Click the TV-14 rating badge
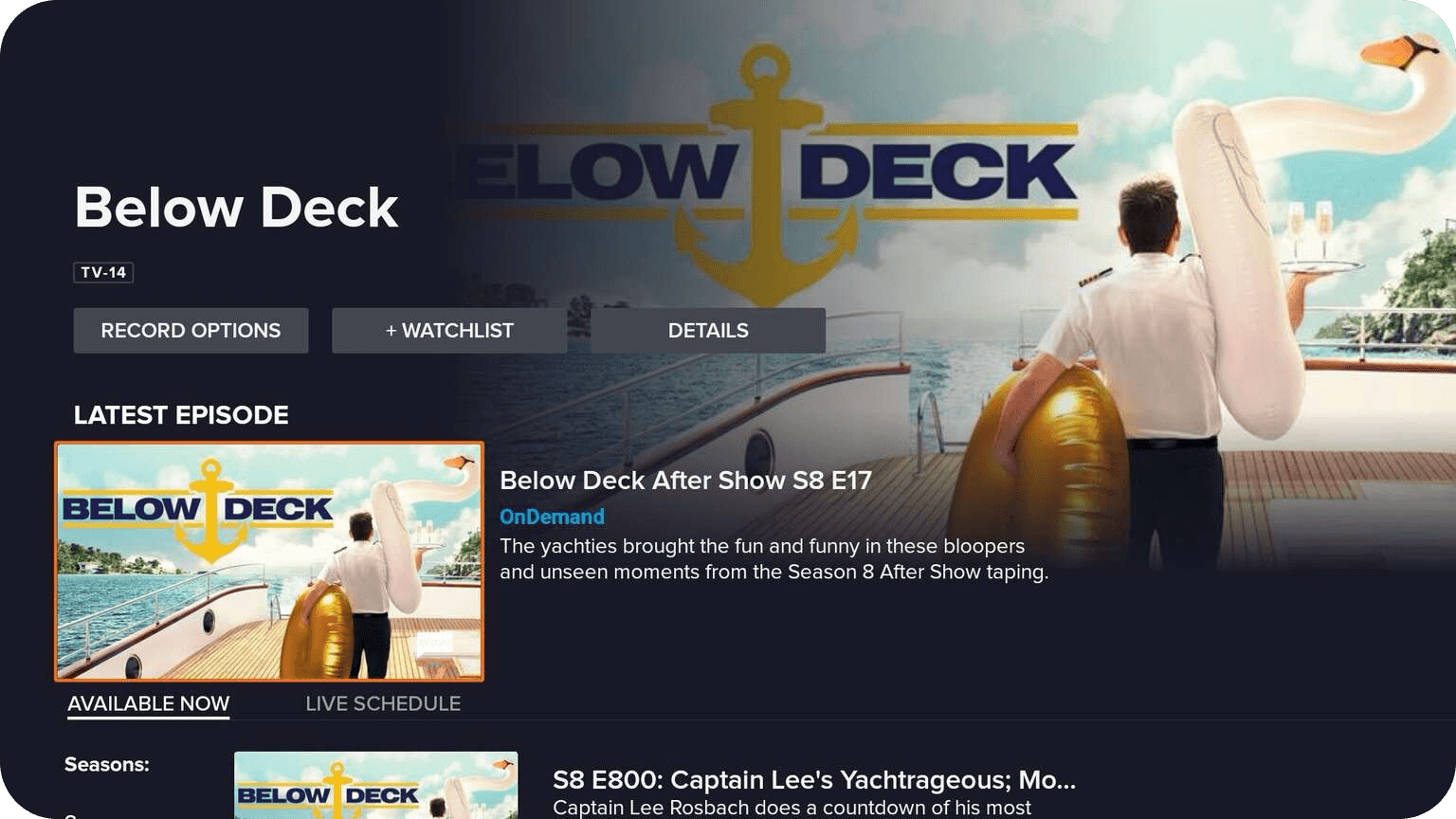The height and width of the screenshot is (819, 1456). tap(103, 273)
